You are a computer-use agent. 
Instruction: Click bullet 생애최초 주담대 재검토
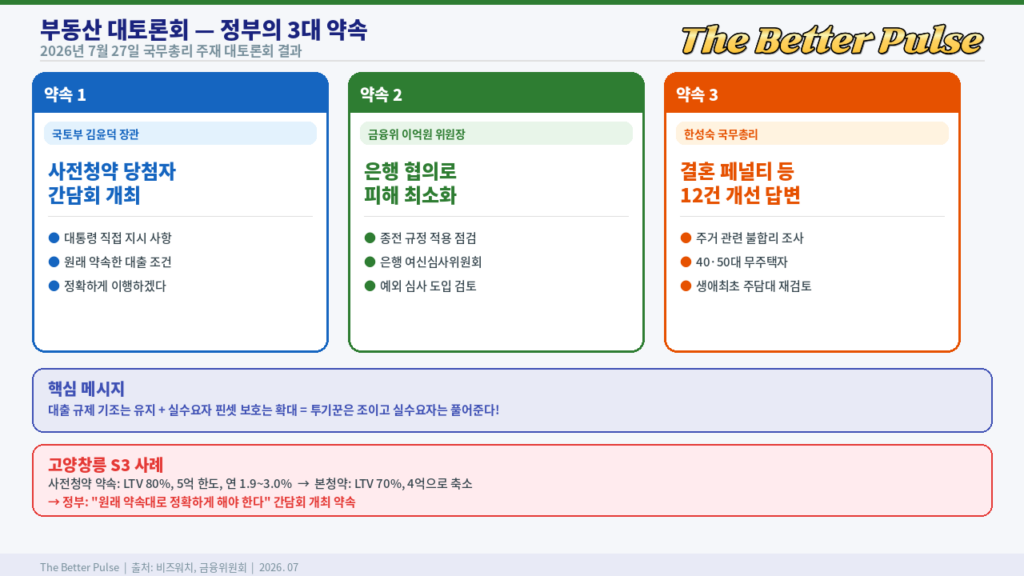click(x=746, y=286)
